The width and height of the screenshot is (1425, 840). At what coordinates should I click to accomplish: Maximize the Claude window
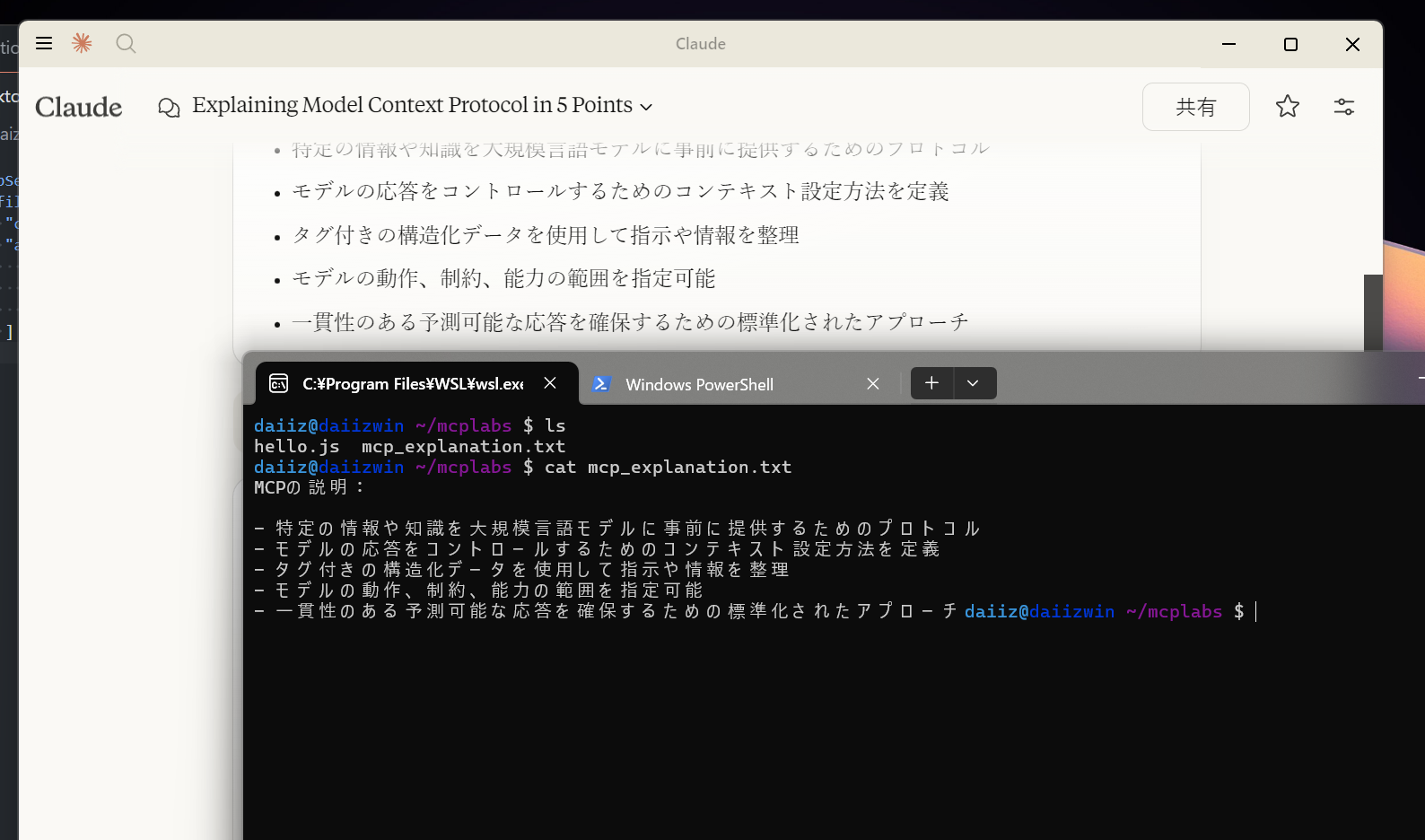point(1290,44)
